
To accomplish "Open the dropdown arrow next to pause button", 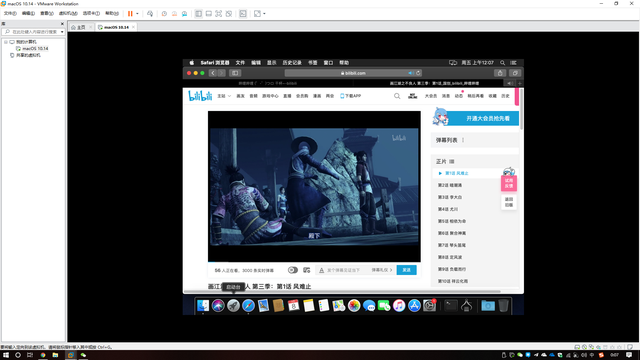I will click(x=137, y=13).
